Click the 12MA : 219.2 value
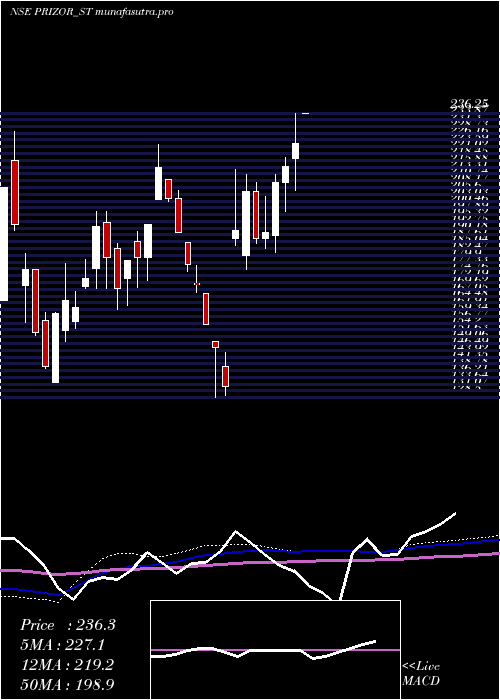 (67, 665)
